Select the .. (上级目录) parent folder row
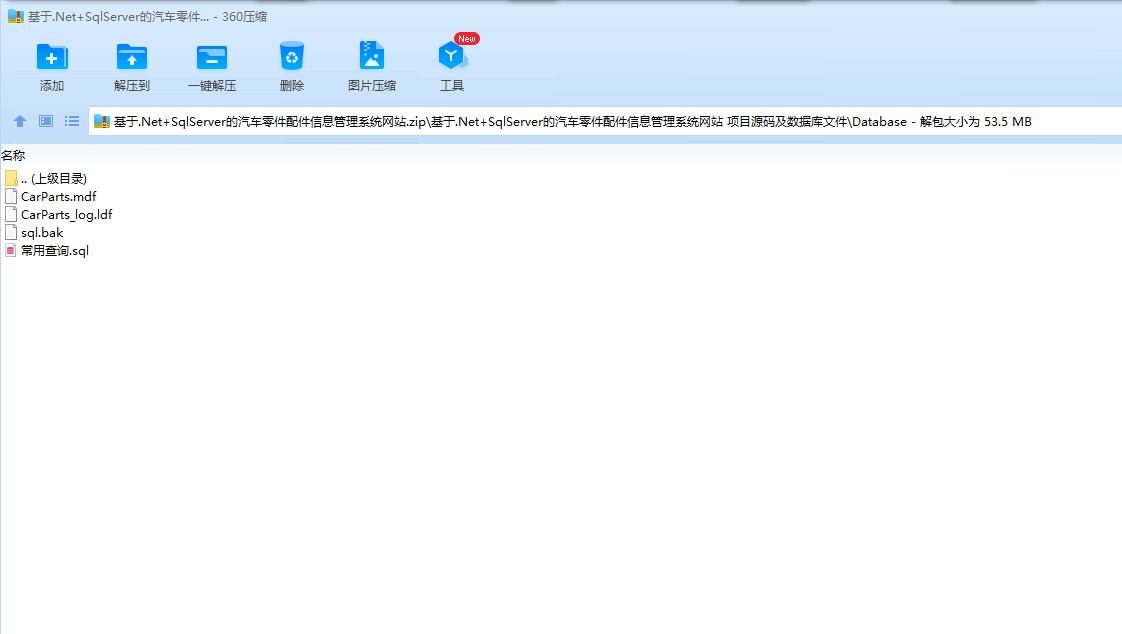The height and width of the screenshot is (634, 1122). [x=46, y=178]
